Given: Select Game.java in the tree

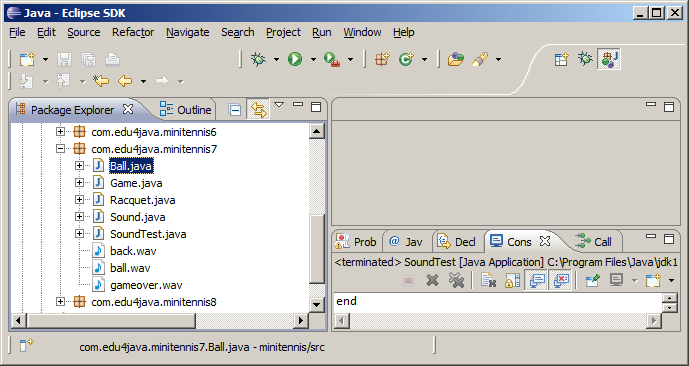Looking at the screenshot, I should coord(136,183).
